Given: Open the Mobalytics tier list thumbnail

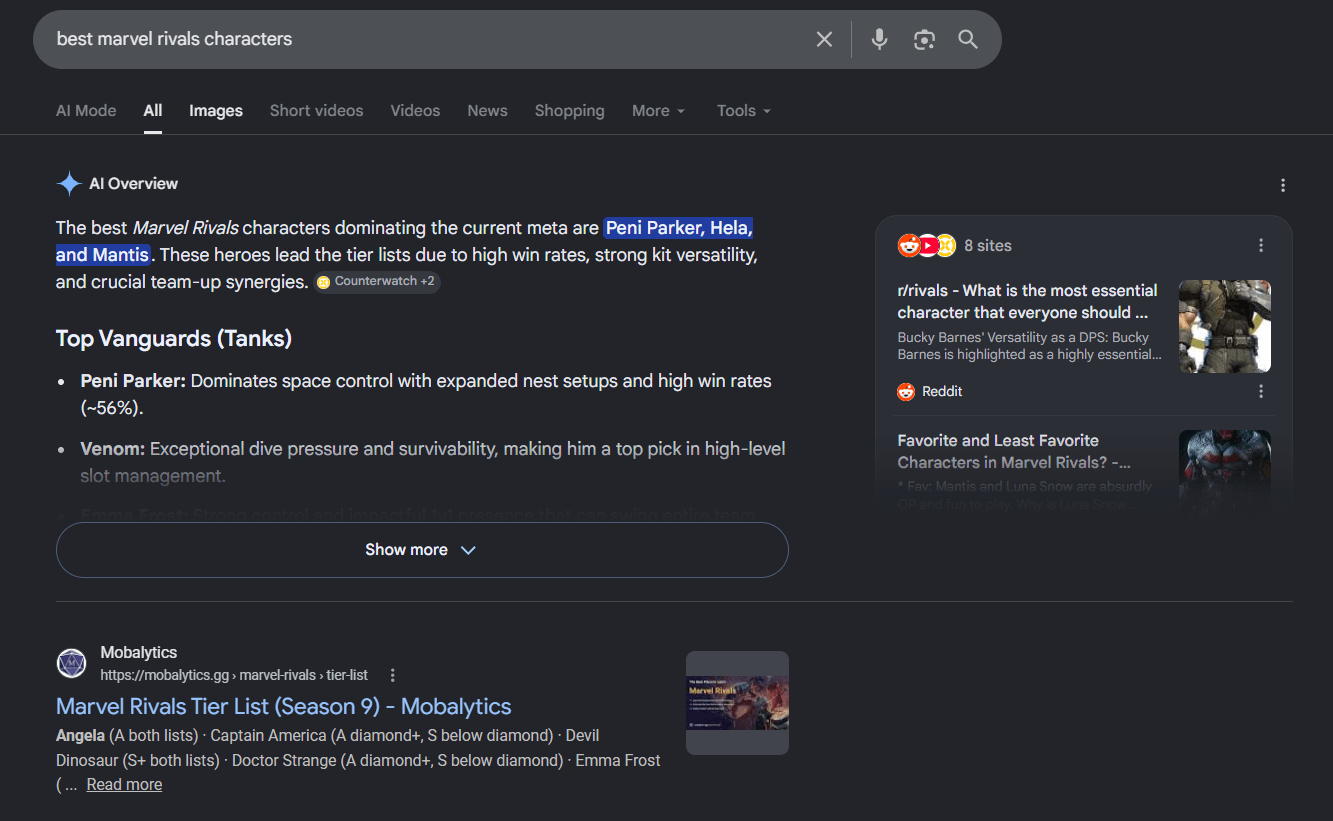Looking at the screenshot, I should click(737, 703).
